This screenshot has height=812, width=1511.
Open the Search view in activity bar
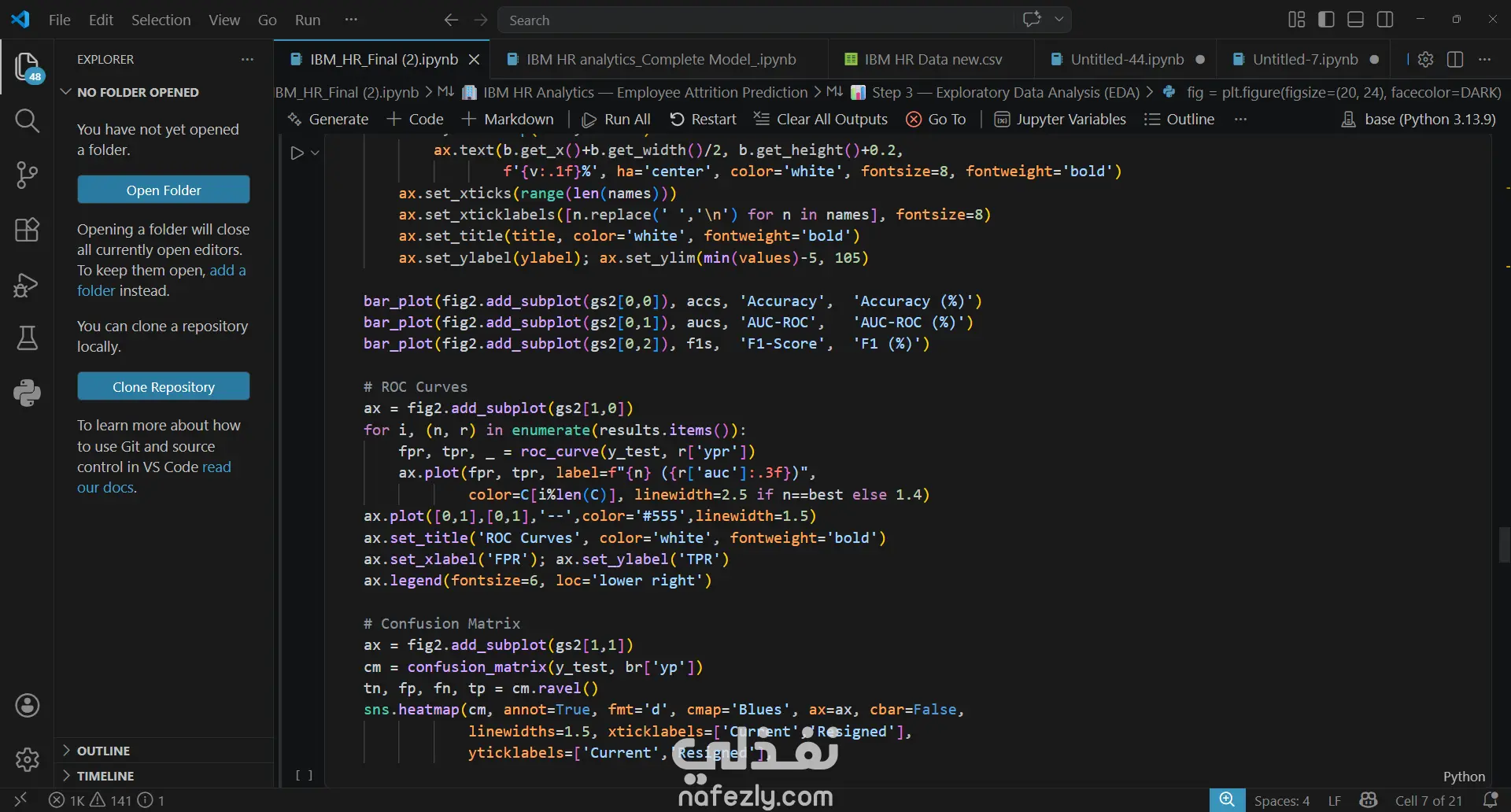28,120
